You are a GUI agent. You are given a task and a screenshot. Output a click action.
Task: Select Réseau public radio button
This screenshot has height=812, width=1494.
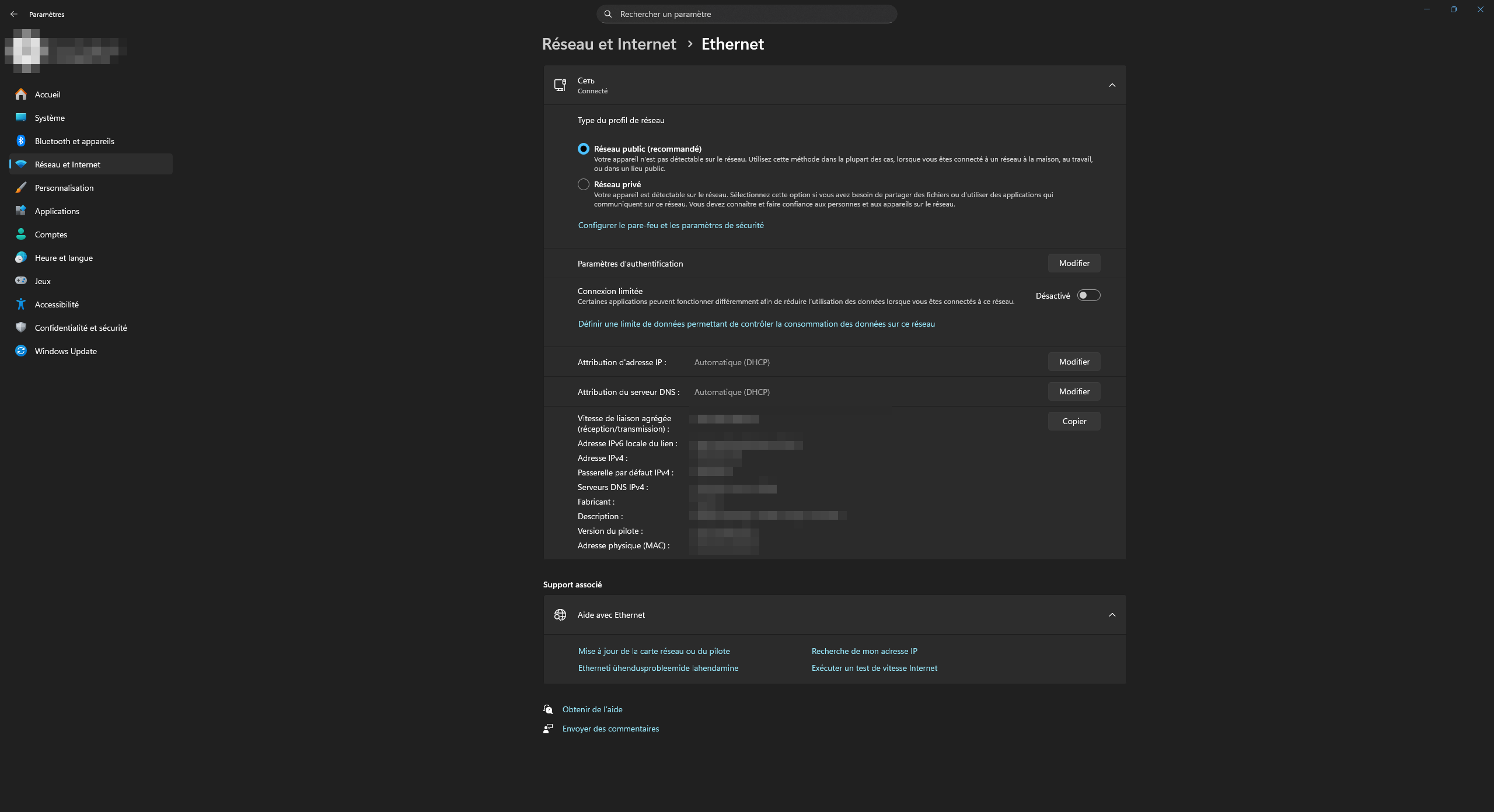click(583, 149)
